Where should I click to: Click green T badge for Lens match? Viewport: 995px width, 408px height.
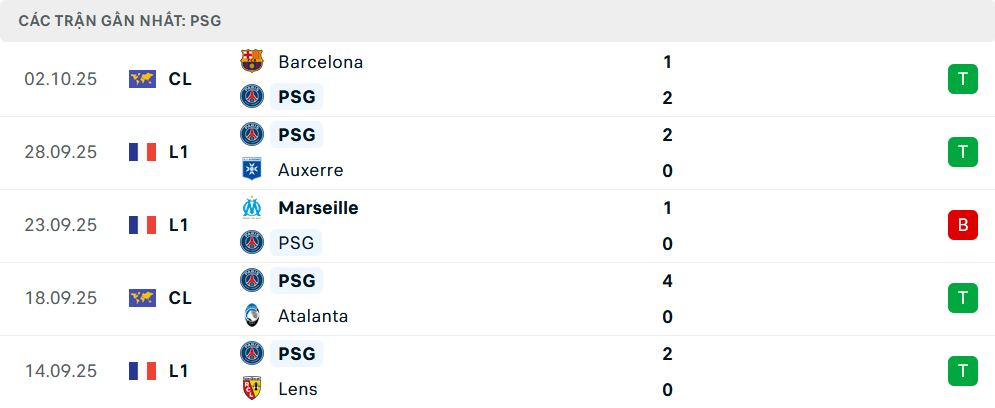point(962,371)
